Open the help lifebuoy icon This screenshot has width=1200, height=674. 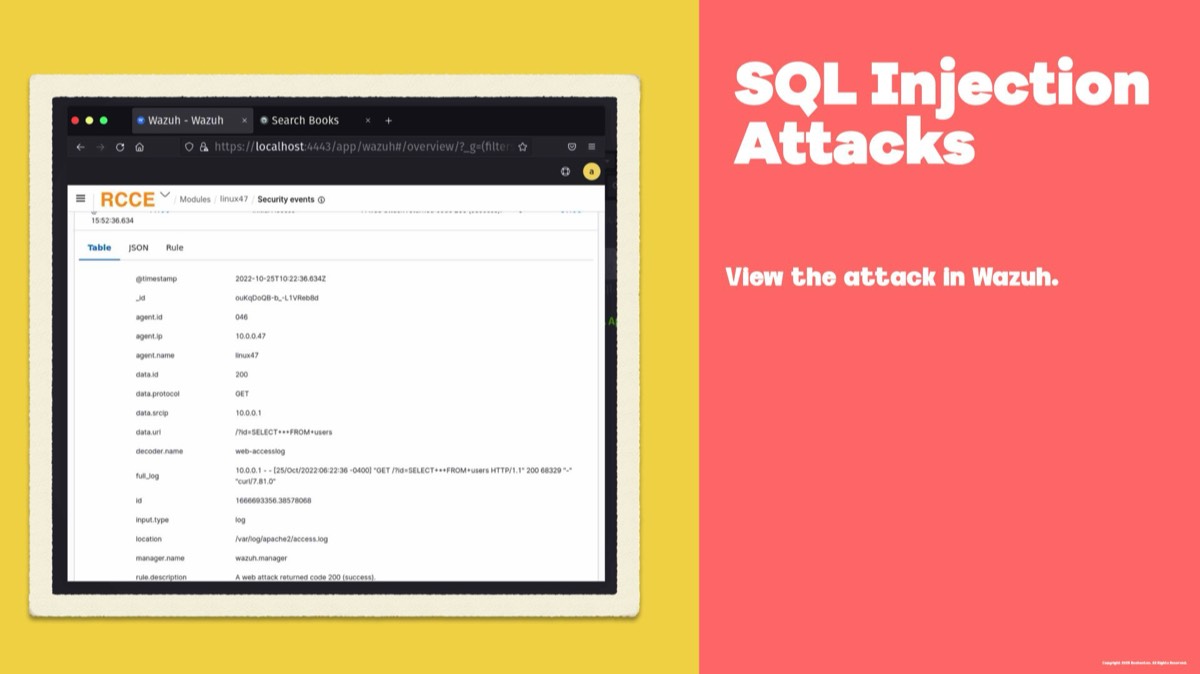coord(565,172)
